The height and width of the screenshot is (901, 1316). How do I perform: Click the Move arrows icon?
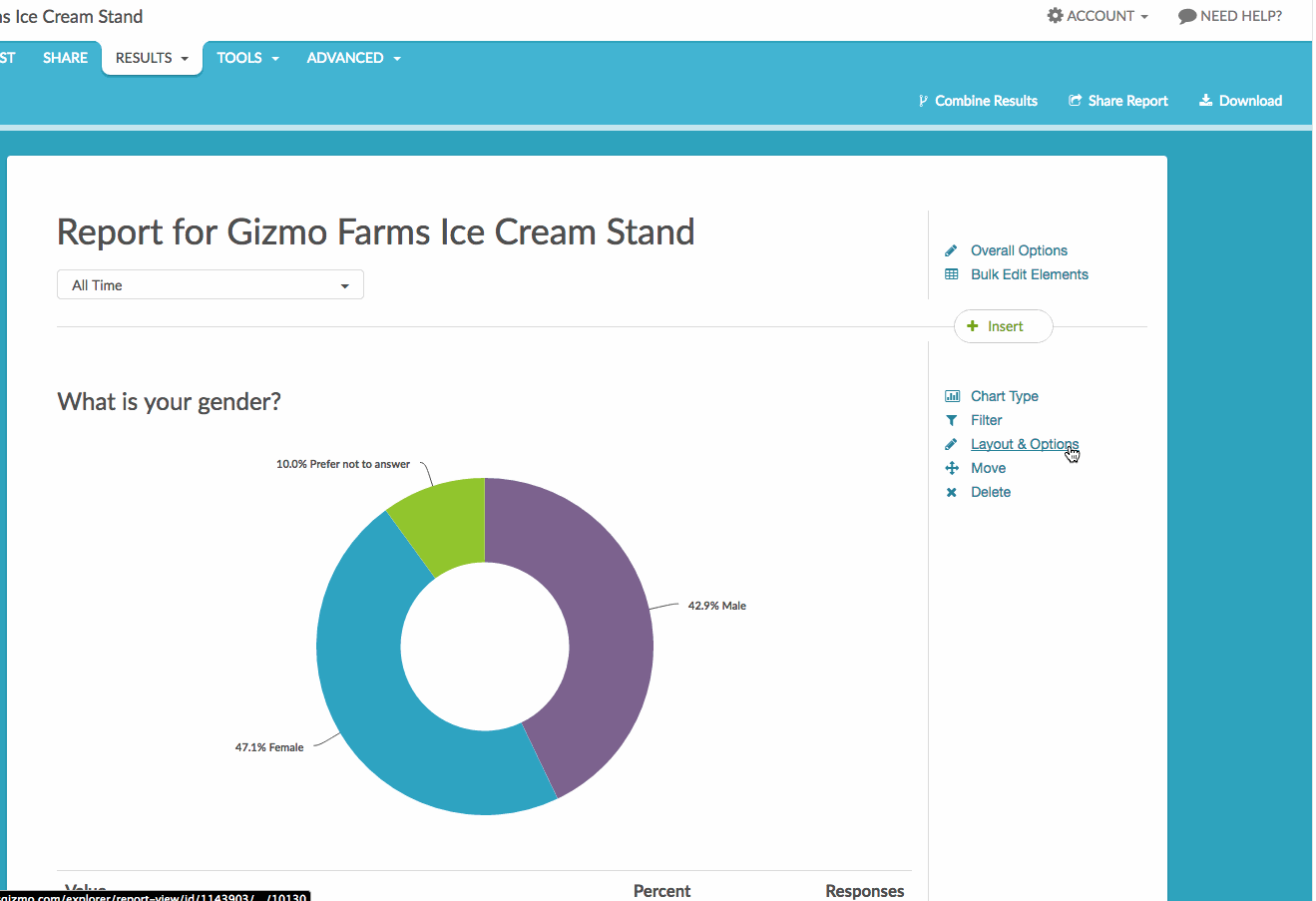pos(952,468)
